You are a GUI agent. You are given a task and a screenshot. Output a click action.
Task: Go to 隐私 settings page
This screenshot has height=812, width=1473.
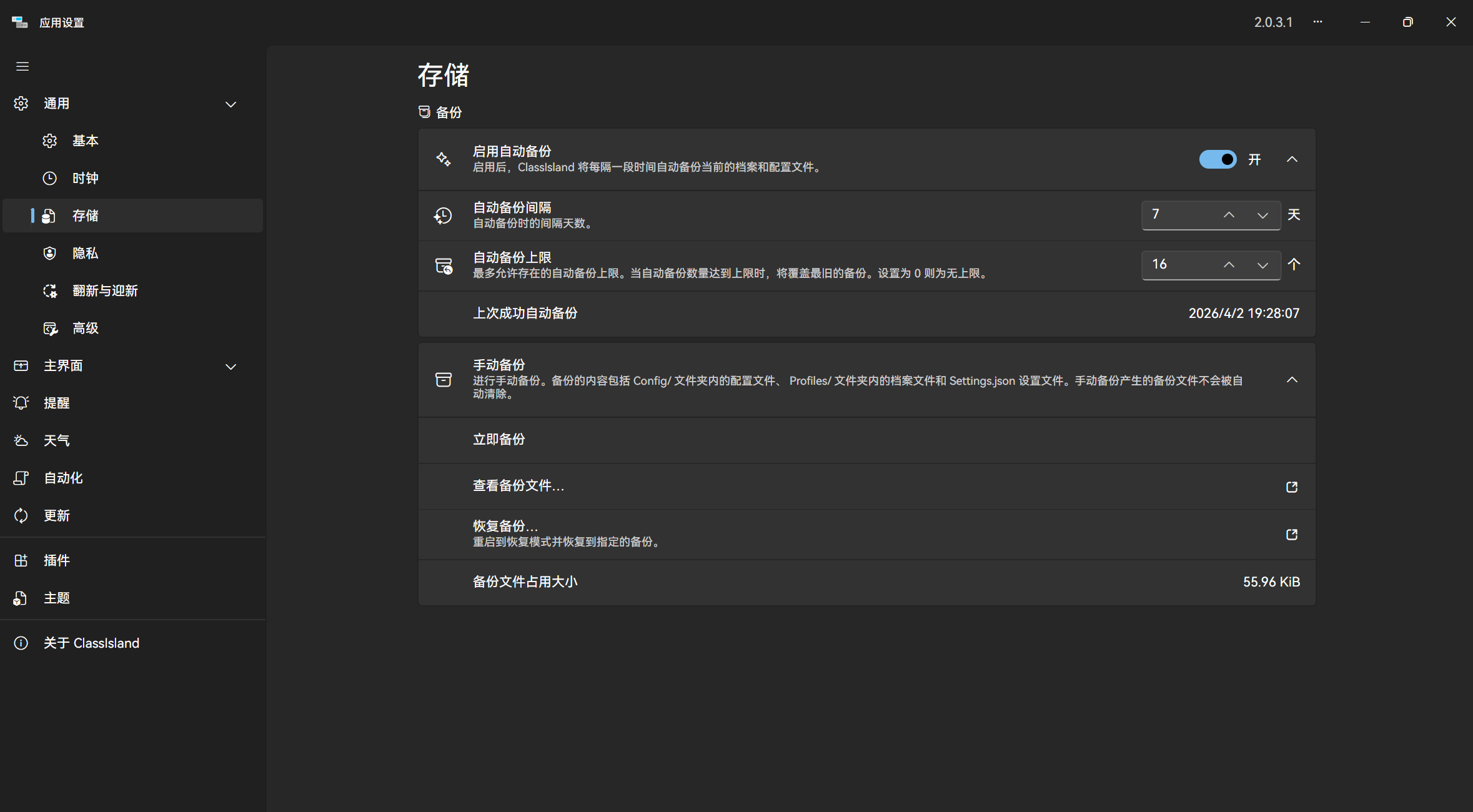[x=85, y=253]
